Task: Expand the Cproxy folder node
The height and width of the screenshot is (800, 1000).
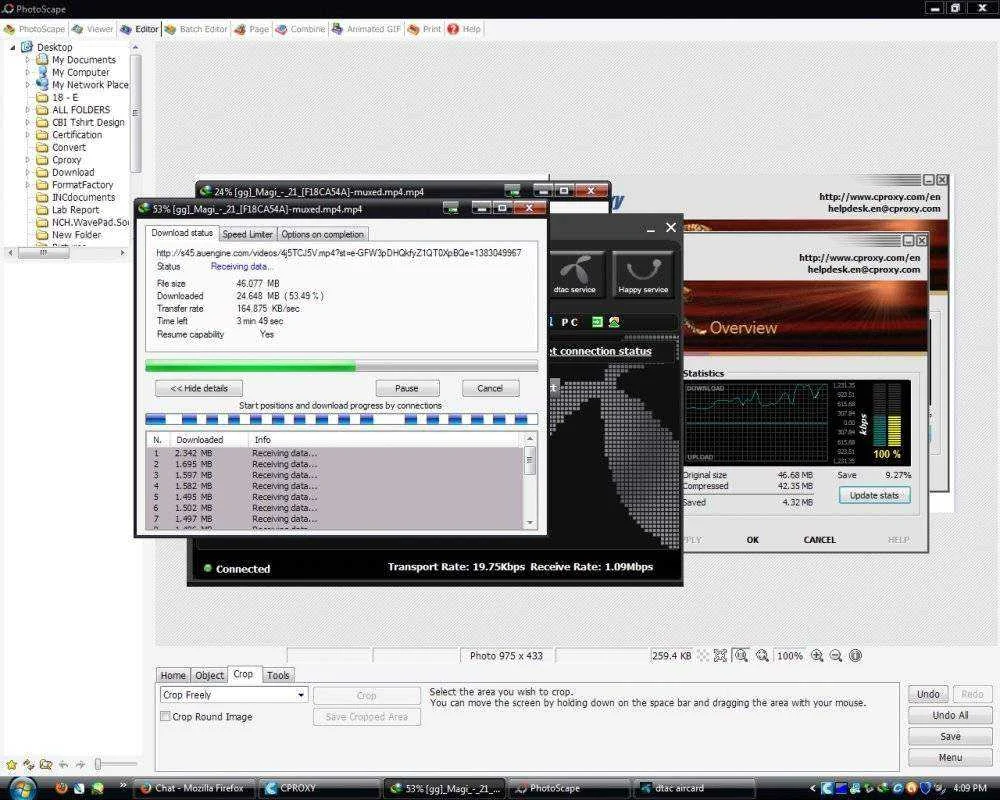Action: coord(27,159)
